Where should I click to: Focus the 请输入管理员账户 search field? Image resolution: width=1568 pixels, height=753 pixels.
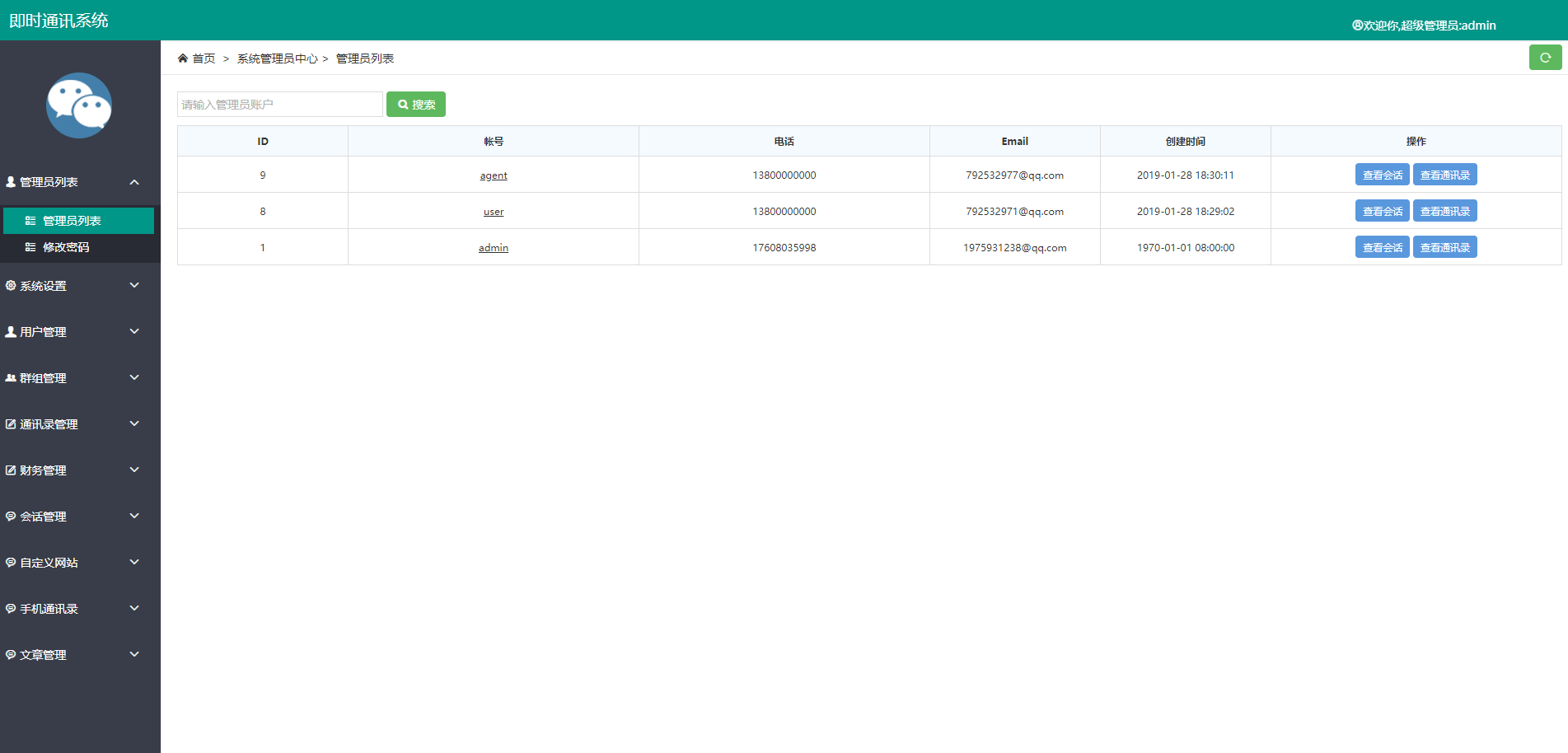tap(280, 105)
